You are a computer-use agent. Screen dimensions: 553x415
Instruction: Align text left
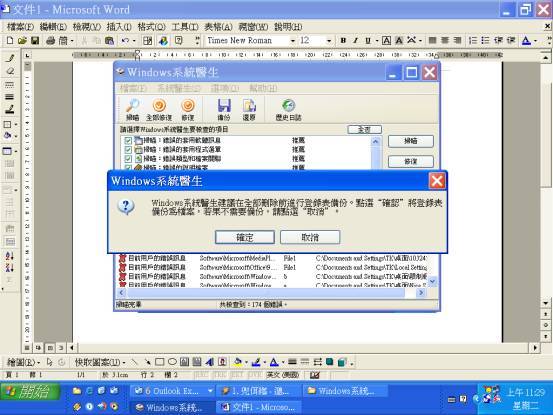click(432, 41)
